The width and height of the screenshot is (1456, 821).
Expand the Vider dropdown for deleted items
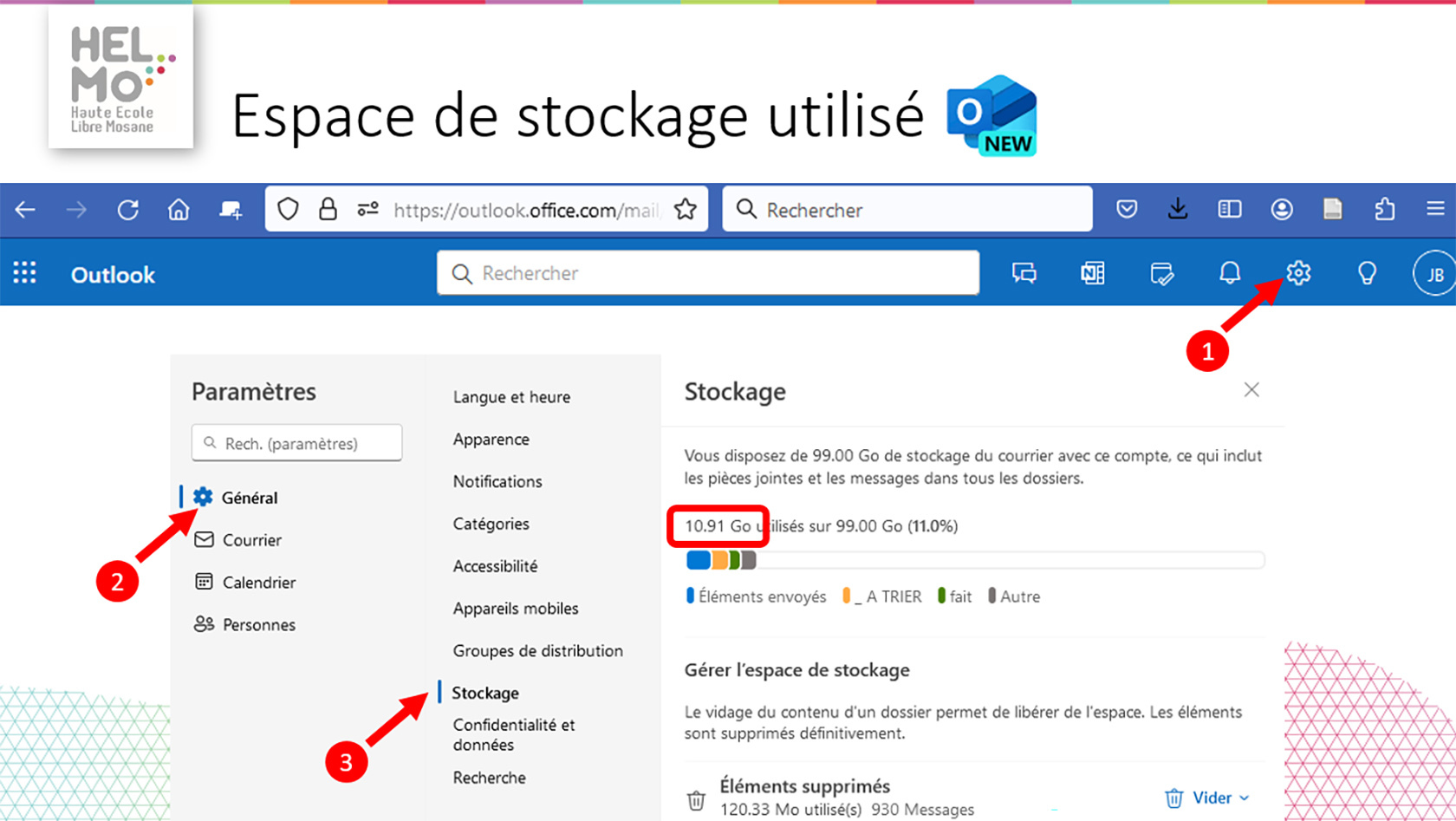tap(1245, 798)
